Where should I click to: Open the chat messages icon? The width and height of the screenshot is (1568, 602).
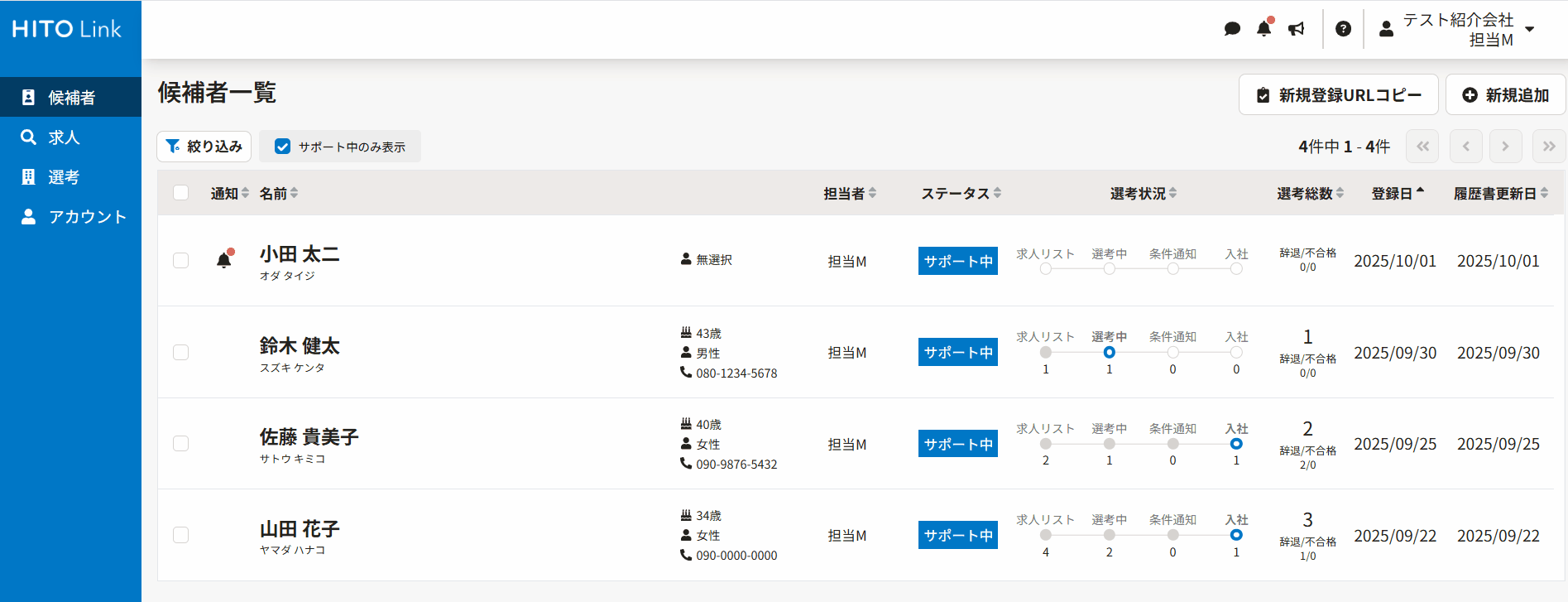1232,29
